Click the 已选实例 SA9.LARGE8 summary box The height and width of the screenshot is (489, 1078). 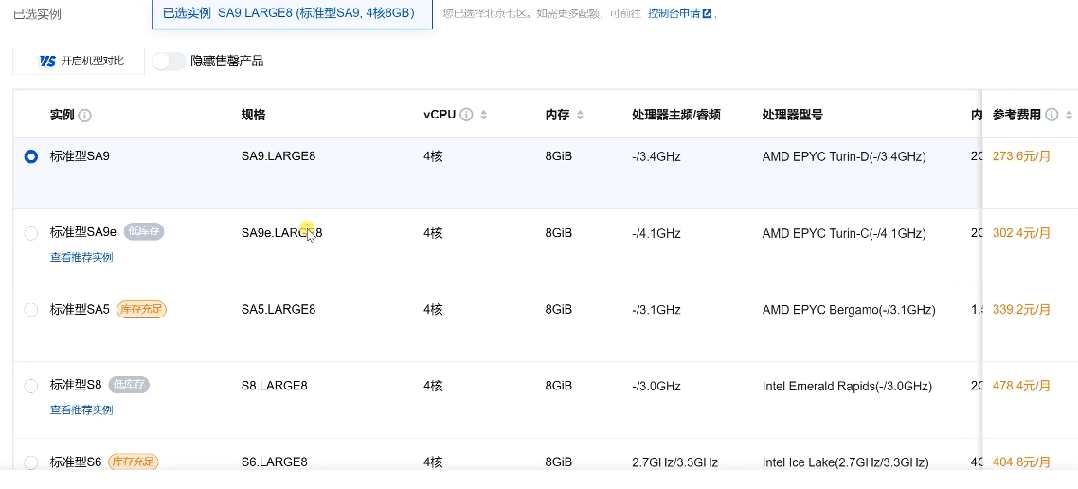point(292,14)
